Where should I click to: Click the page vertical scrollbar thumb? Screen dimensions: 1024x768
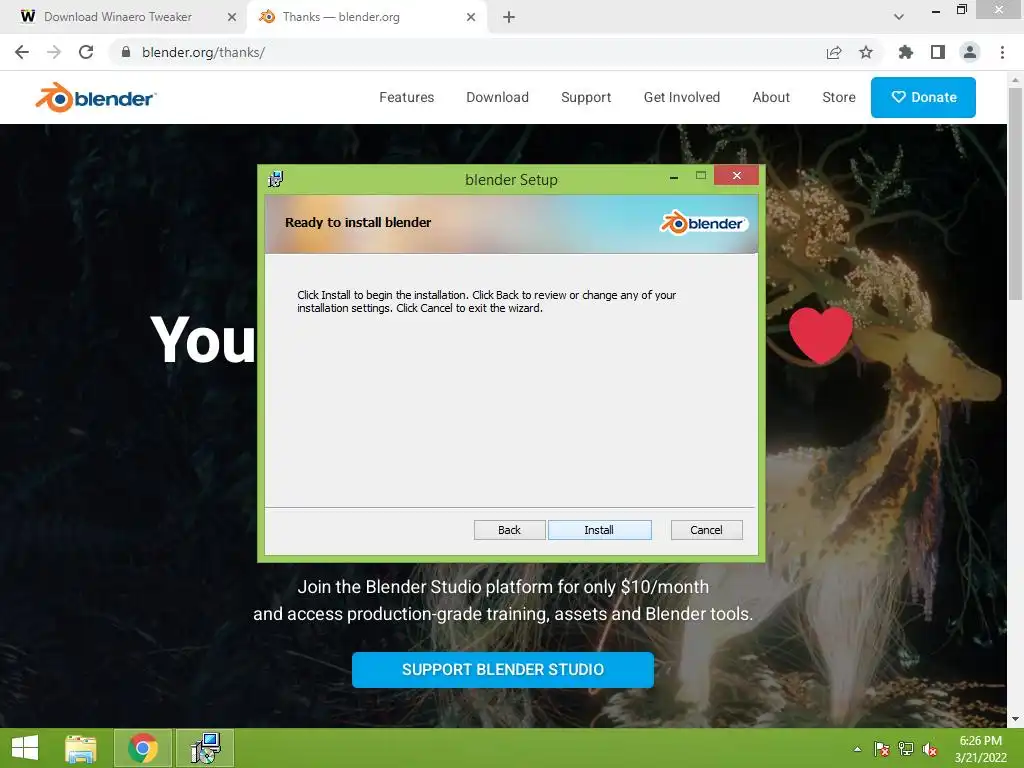1015,193
